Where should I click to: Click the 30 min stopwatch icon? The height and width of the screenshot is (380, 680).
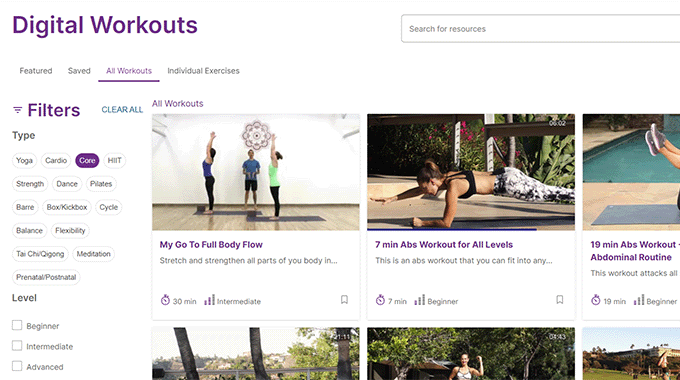coord(165,300)
